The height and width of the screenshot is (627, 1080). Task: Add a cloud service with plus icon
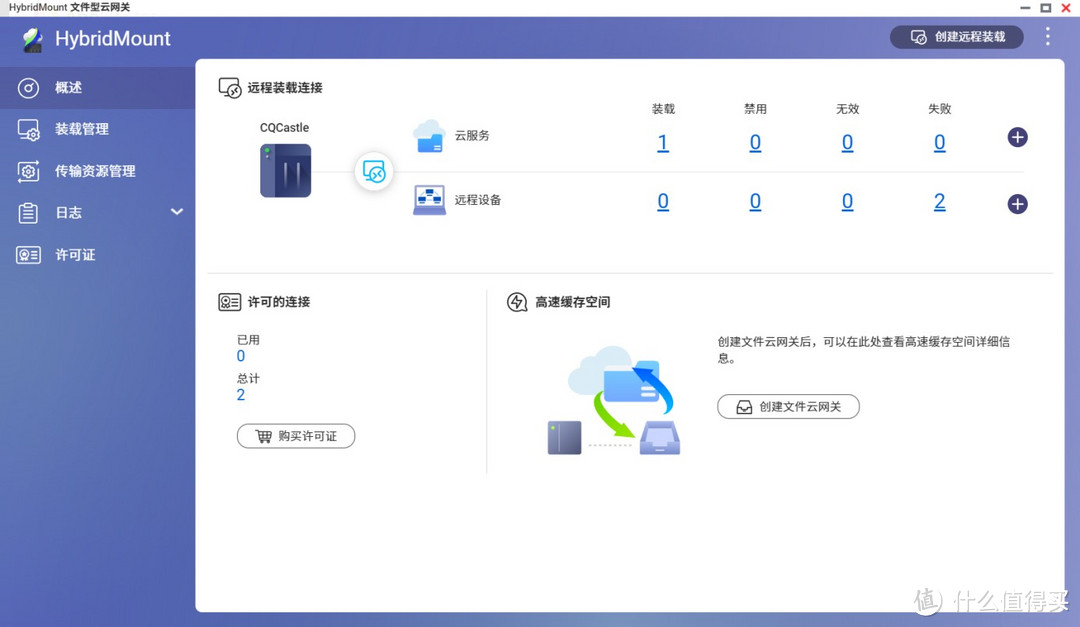click(1017, 137)
